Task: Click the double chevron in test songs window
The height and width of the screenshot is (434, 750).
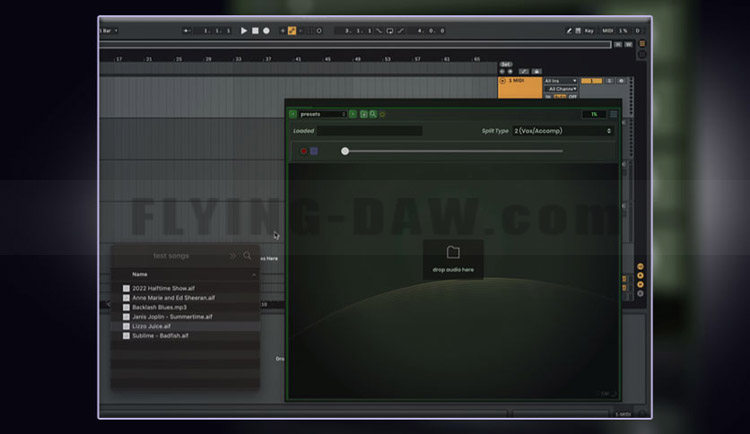Action: [x=232, y=256]
